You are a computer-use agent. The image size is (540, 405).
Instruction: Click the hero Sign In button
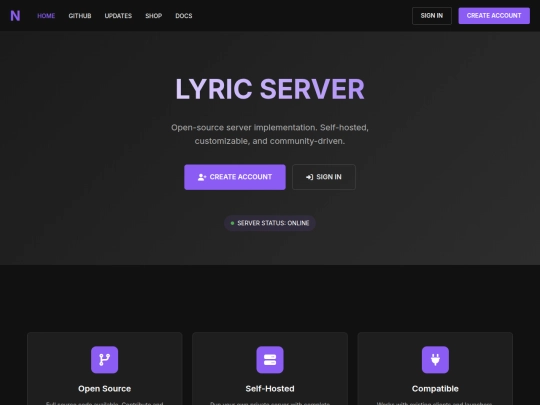tap(324, 177)
